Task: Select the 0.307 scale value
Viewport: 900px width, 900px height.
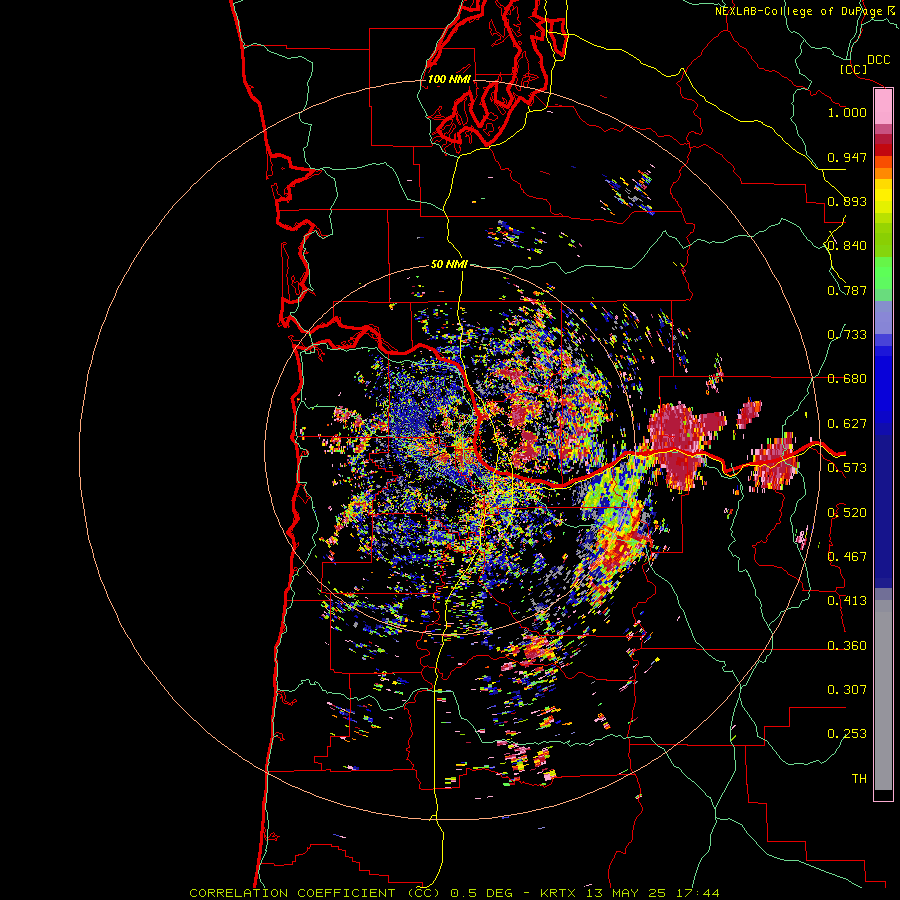Action: click(x=847, y=690)
